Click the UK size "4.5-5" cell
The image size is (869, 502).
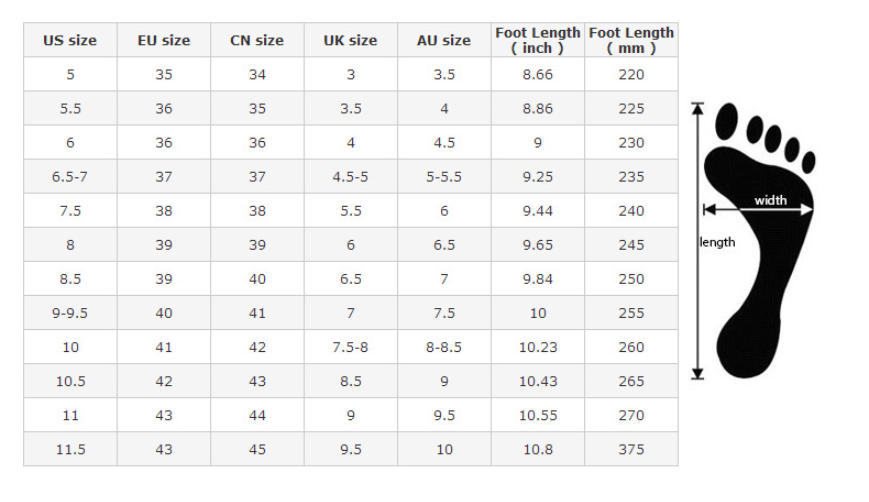[350, 177]
